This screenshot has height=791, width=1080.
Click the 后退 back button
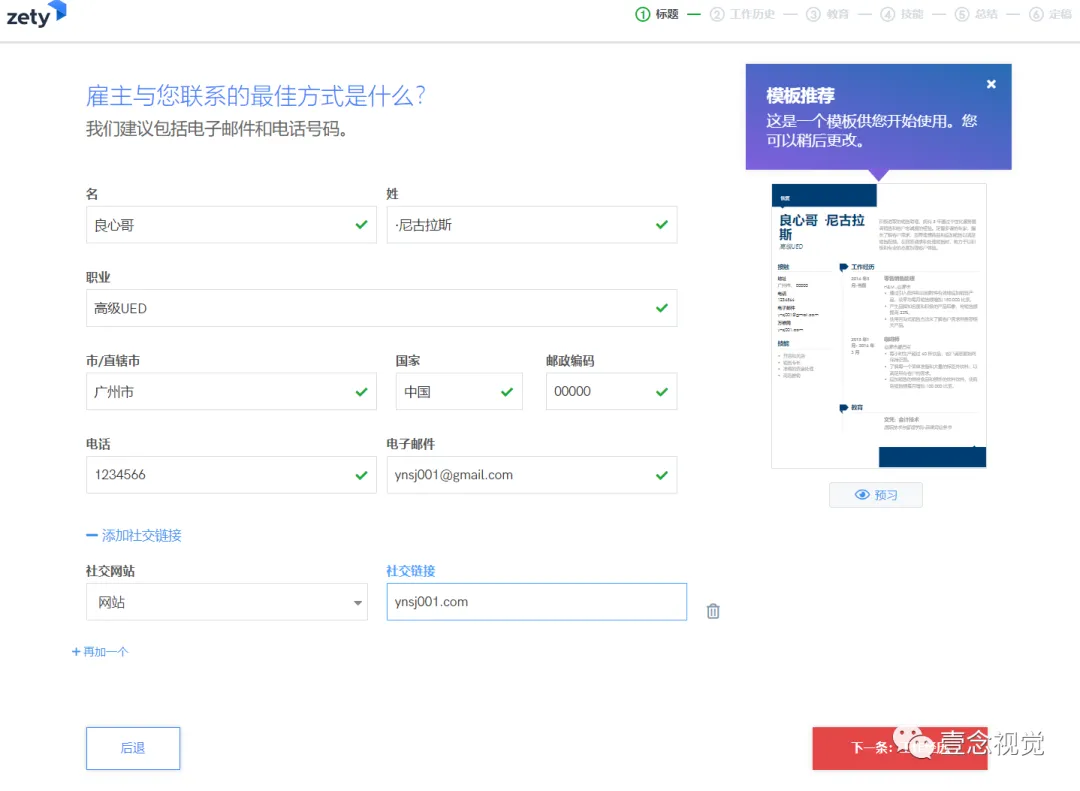tap(133, 748)
